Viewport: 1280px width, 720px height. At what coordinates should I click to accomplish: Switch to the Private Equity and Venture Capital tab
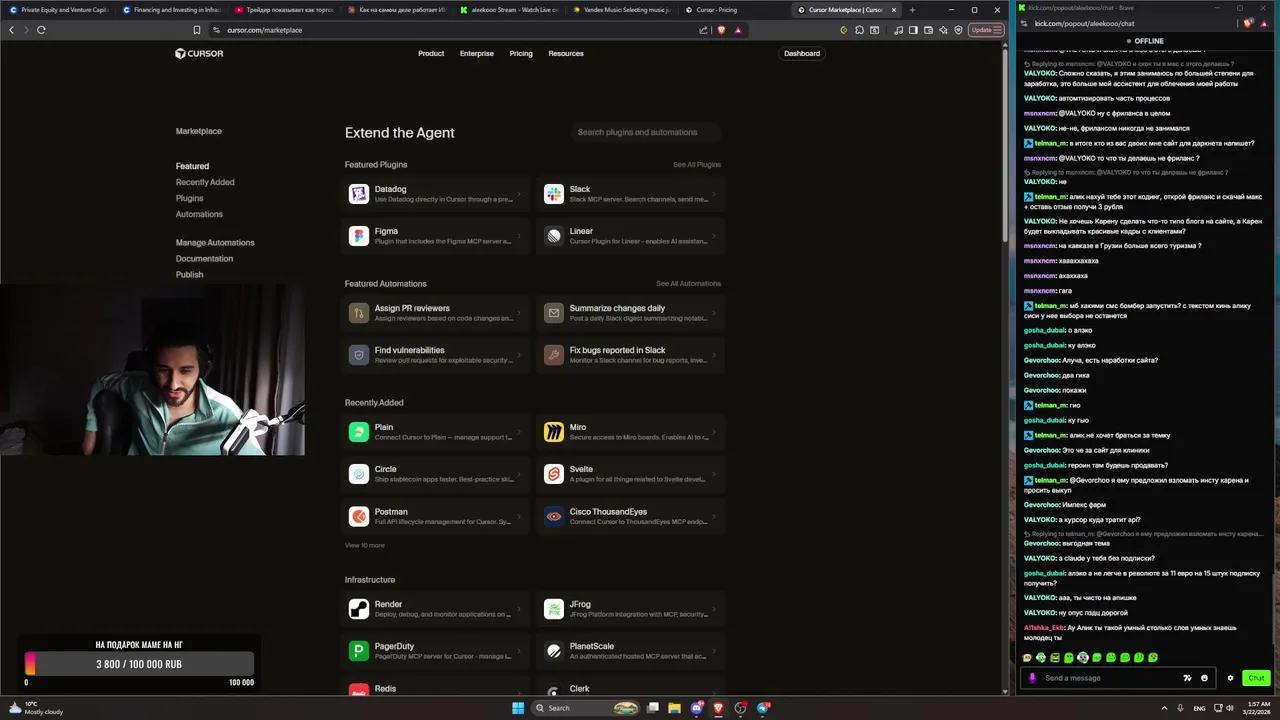(x=60, y=10)
